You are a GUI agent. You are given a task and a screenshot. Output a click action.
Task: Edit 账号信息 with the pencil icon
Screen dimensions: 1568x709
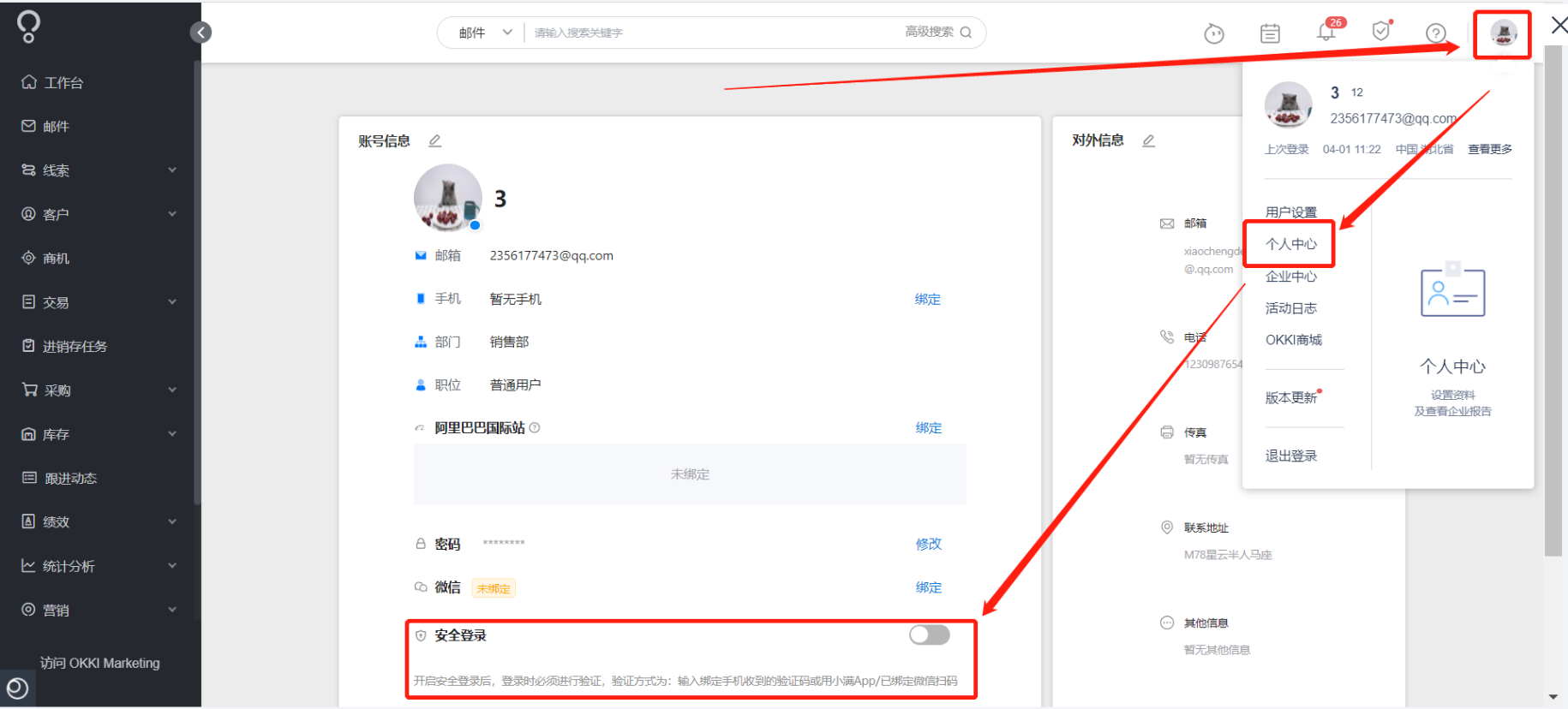pyautogui.click(x=434, y=140)
